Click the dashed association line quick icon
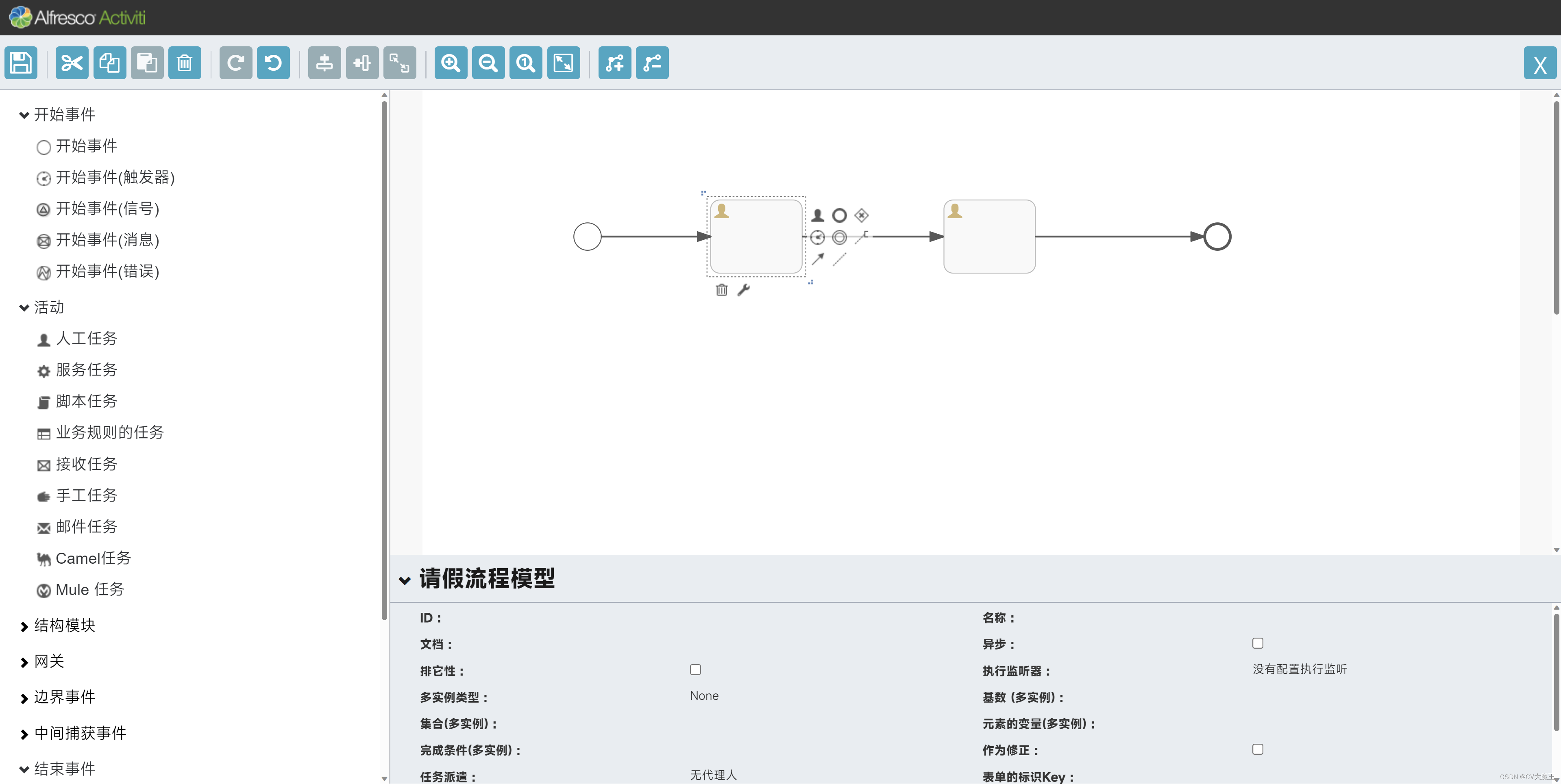 pos(839,259)
